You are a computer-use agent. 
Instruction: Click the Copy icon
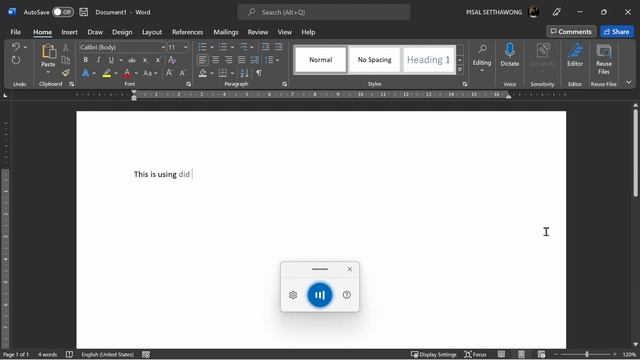click(65, 60)
